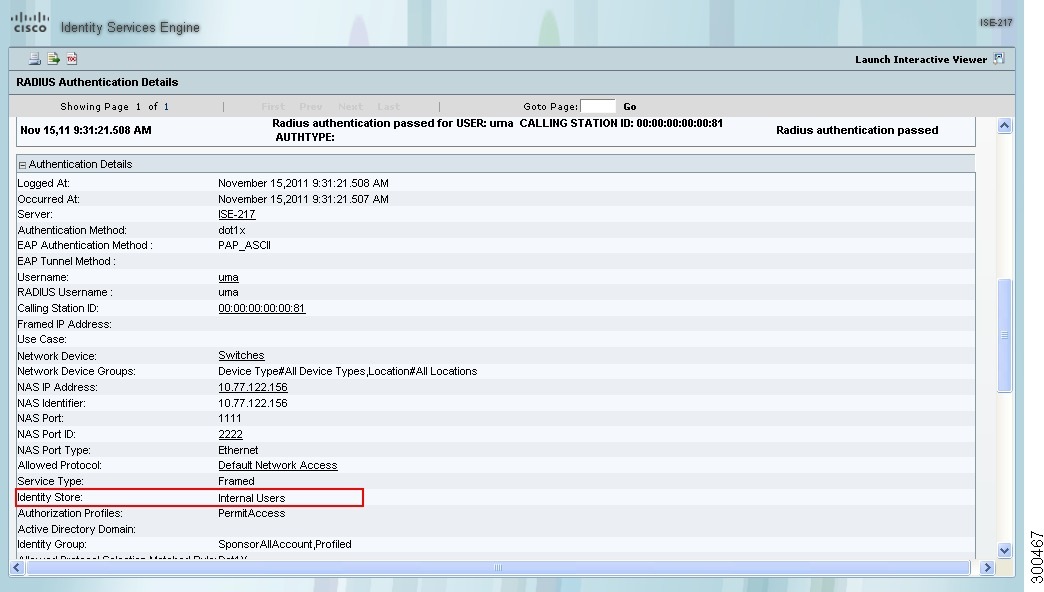Click the Cisco logo
This screenshot has height=592, width=1044.
29,22
